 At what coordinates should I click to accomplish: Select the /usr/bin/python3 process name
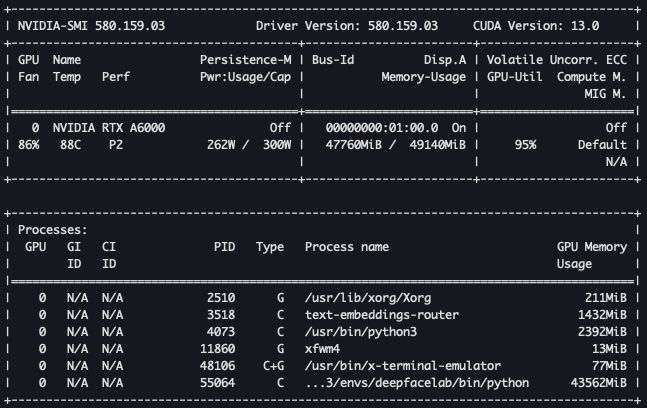tap(361, 332)
